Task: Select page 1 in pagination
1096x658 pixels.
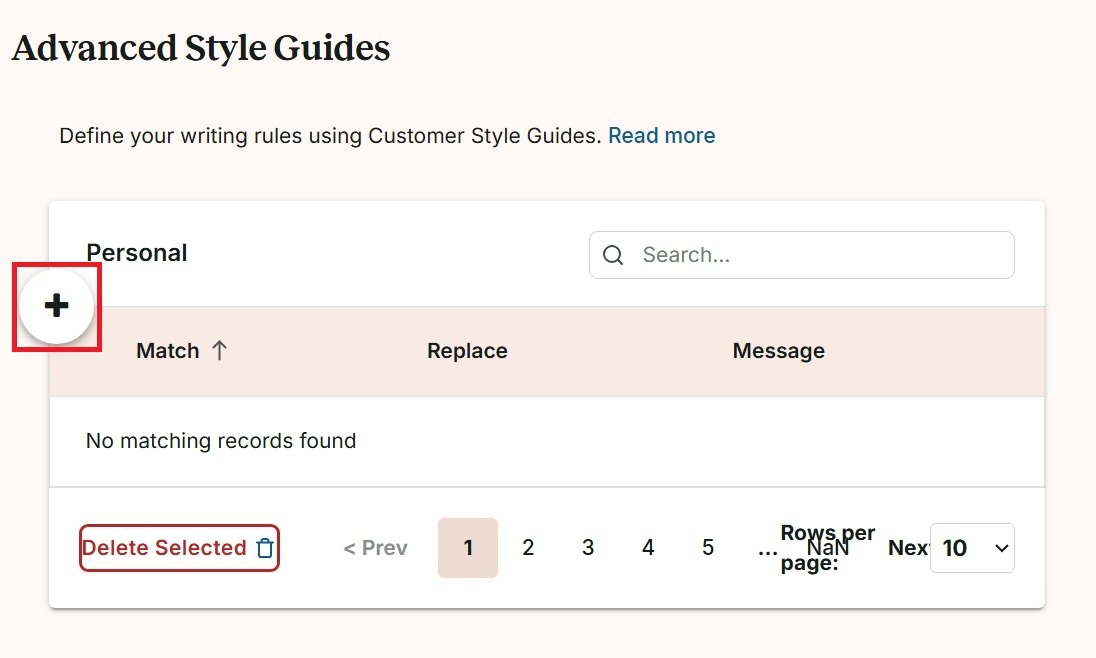Action: coord(468,548)
